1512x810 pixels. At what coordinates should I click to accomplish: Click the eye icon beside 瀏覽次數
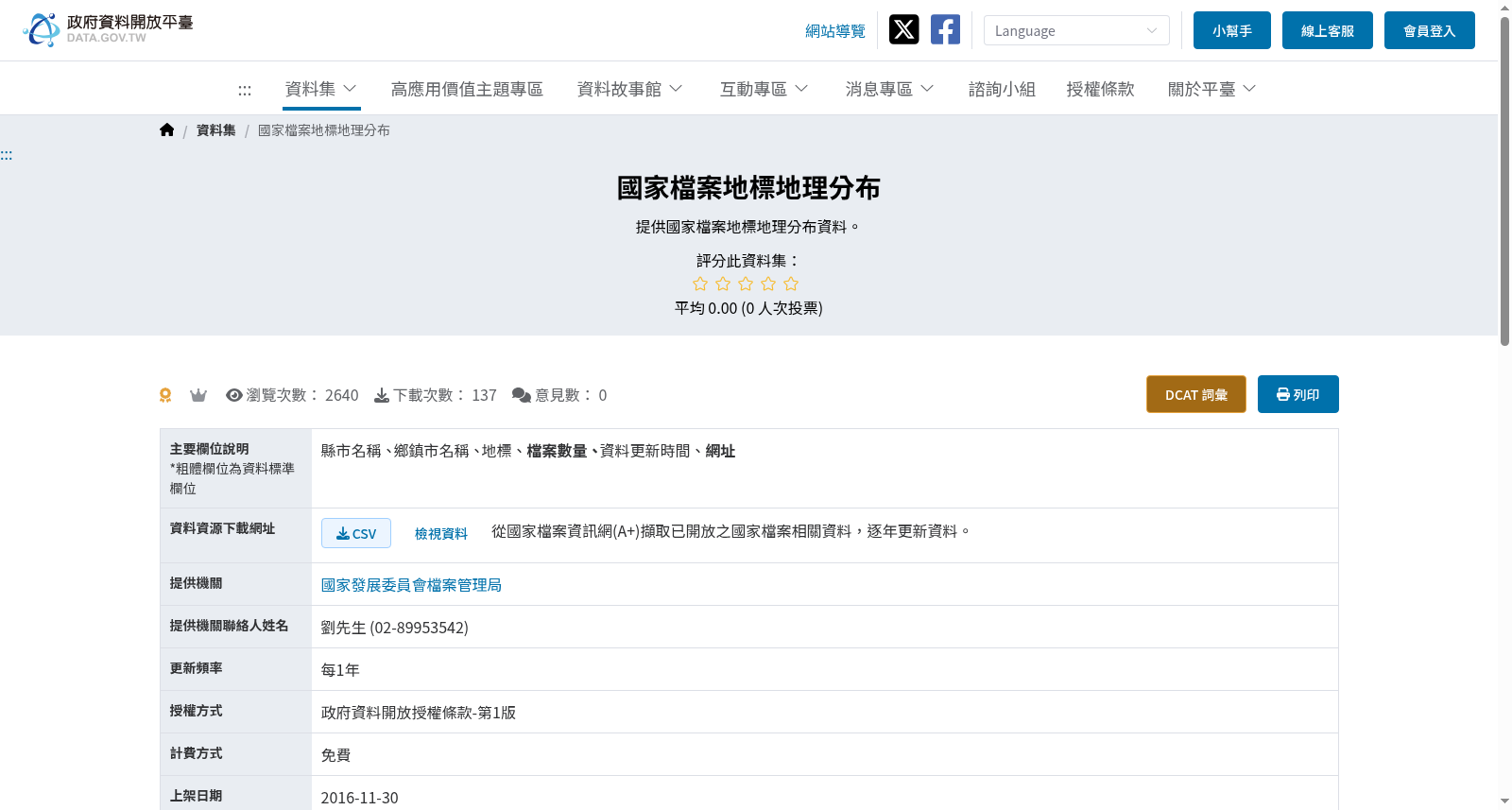point(234,395)
